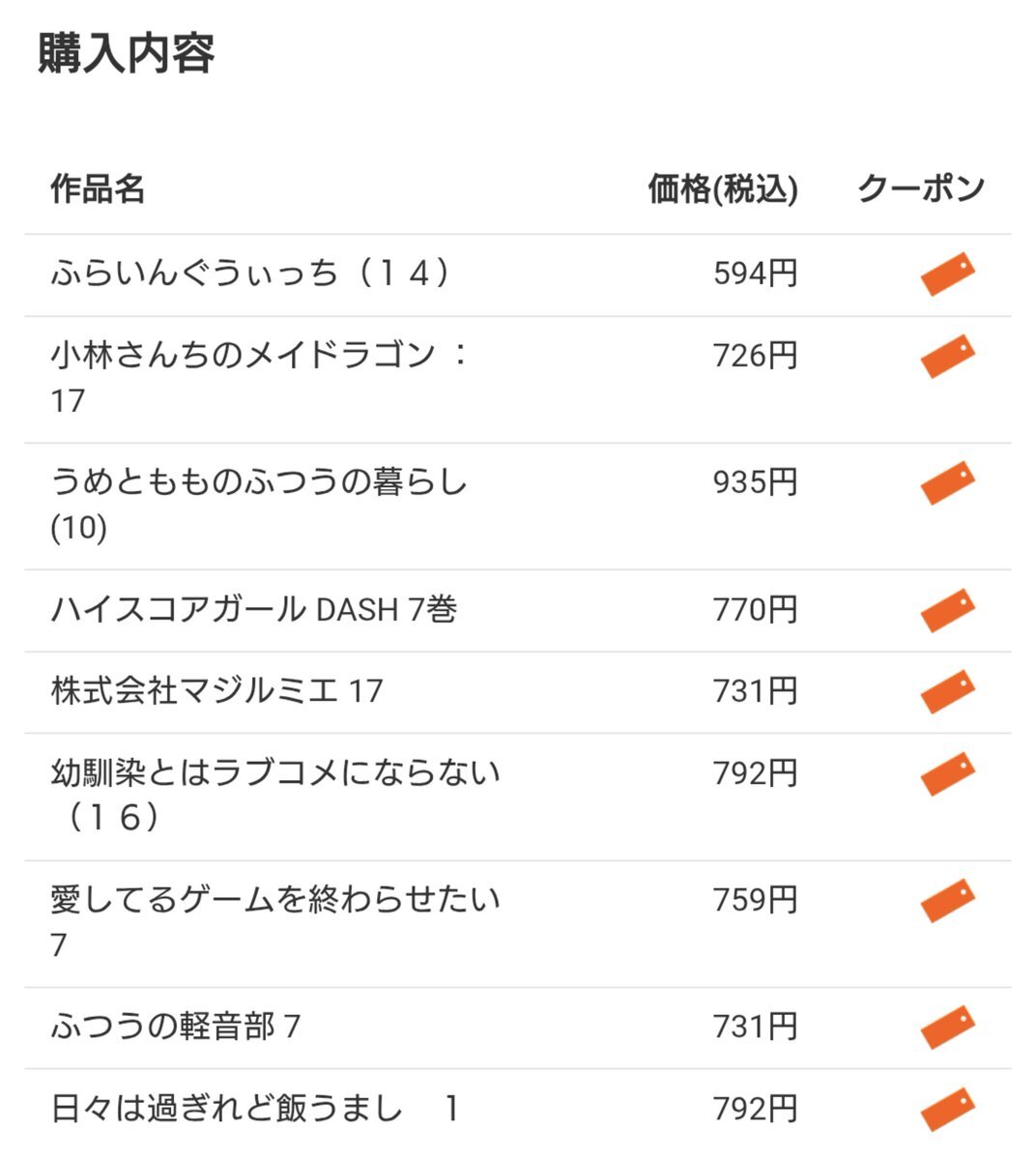The height and width of the screenshot is (1160, 1036).
Task: Click the 購入内容 heading
Action: tap(127, 53)
